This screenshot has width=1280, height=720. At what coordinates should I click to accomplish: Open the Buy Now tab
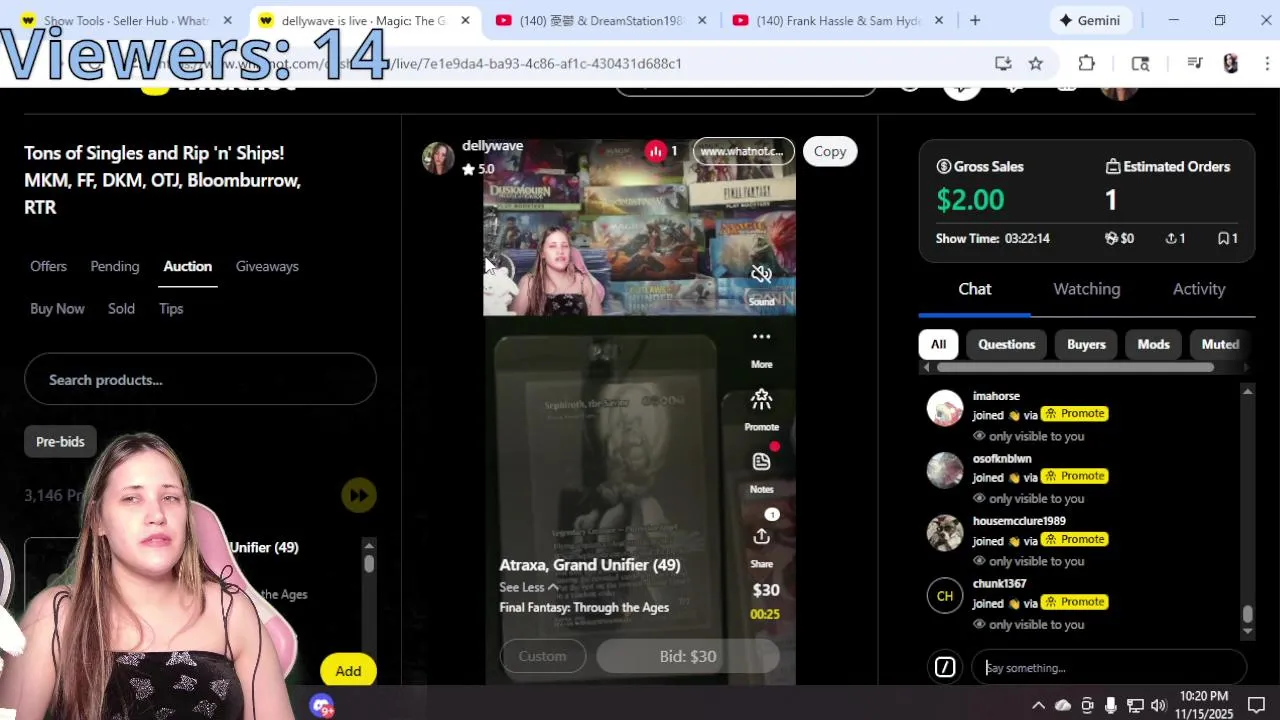(x=57, y=308)
